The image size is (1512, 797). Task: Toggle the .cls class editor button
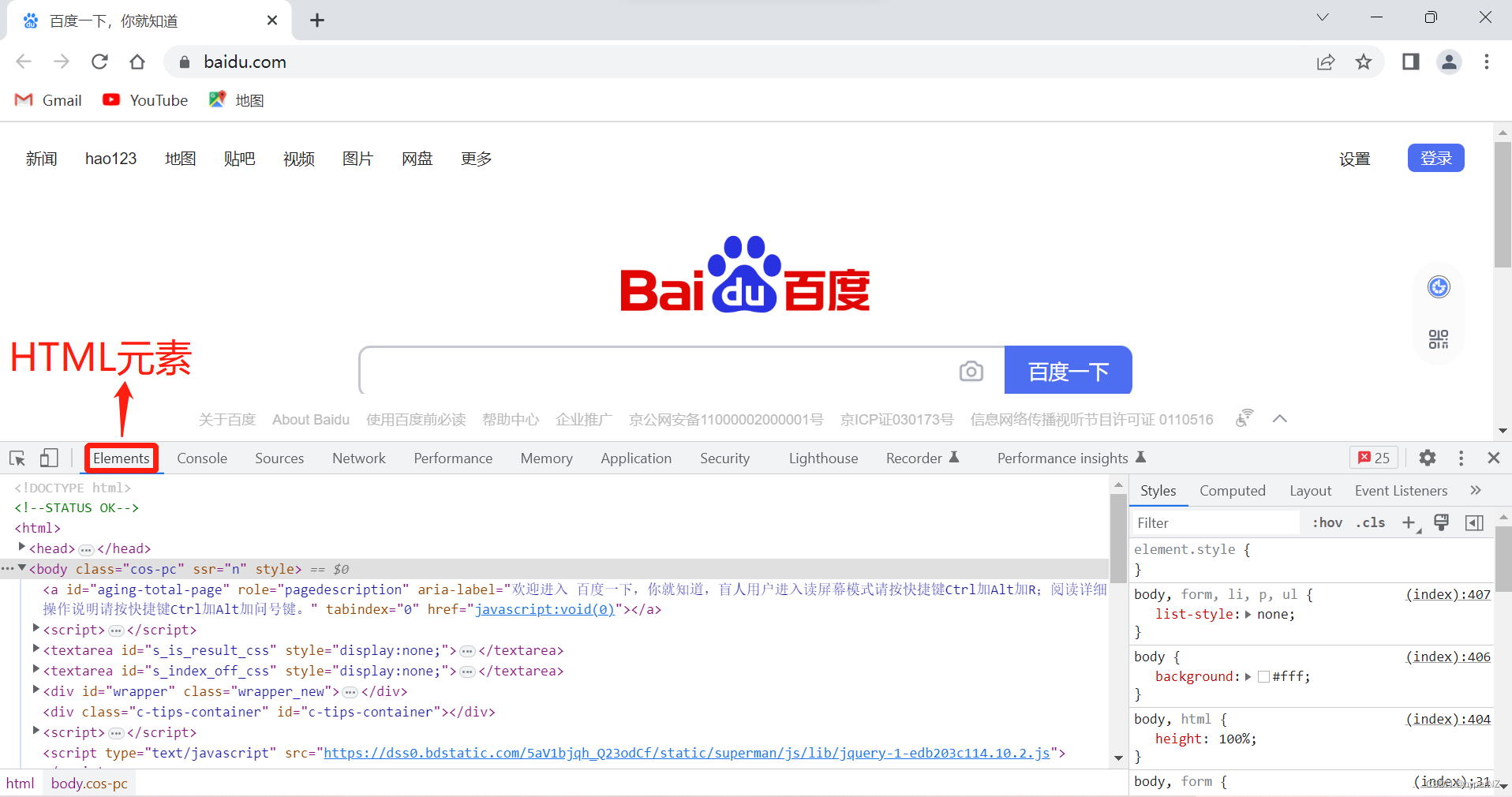(1371, 522)
